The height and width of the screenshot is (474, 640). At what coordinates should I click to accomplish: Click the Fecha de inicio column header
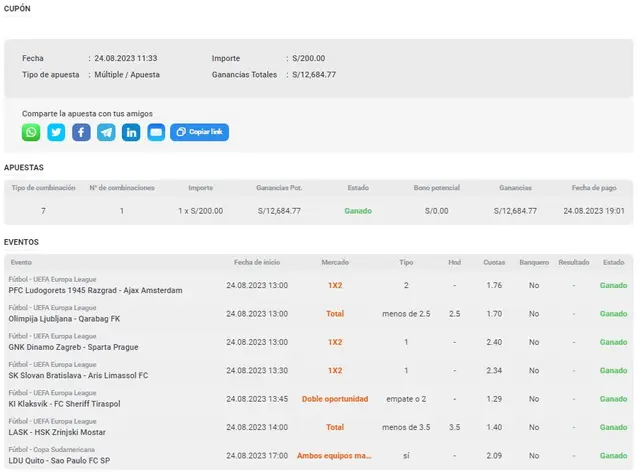(257, 262)
